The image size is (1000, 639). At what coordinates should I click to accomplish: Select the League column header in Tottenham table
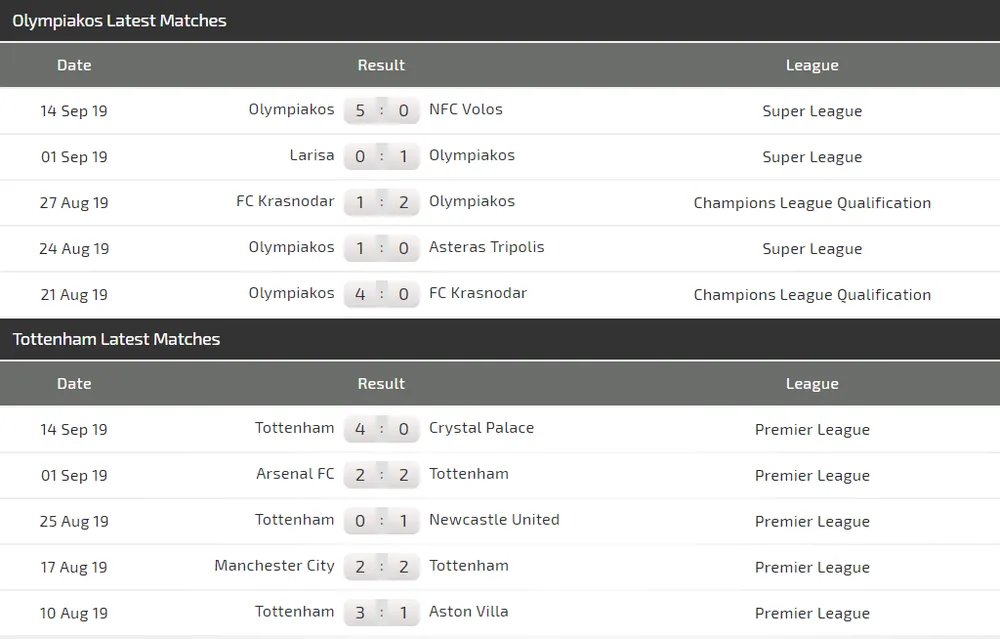(x=812, y=384)
